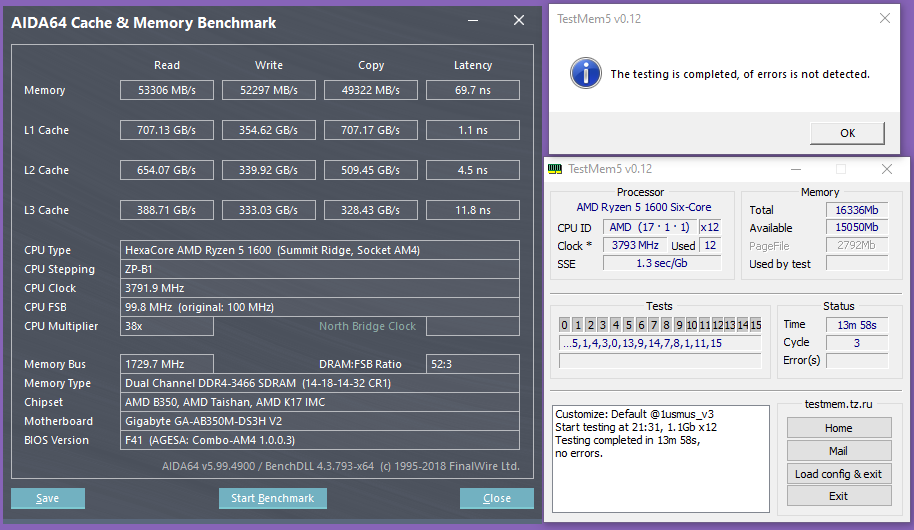Click Available memory value 15050Mb
Viewport: 914px width, 530px height.
[857, 227]
